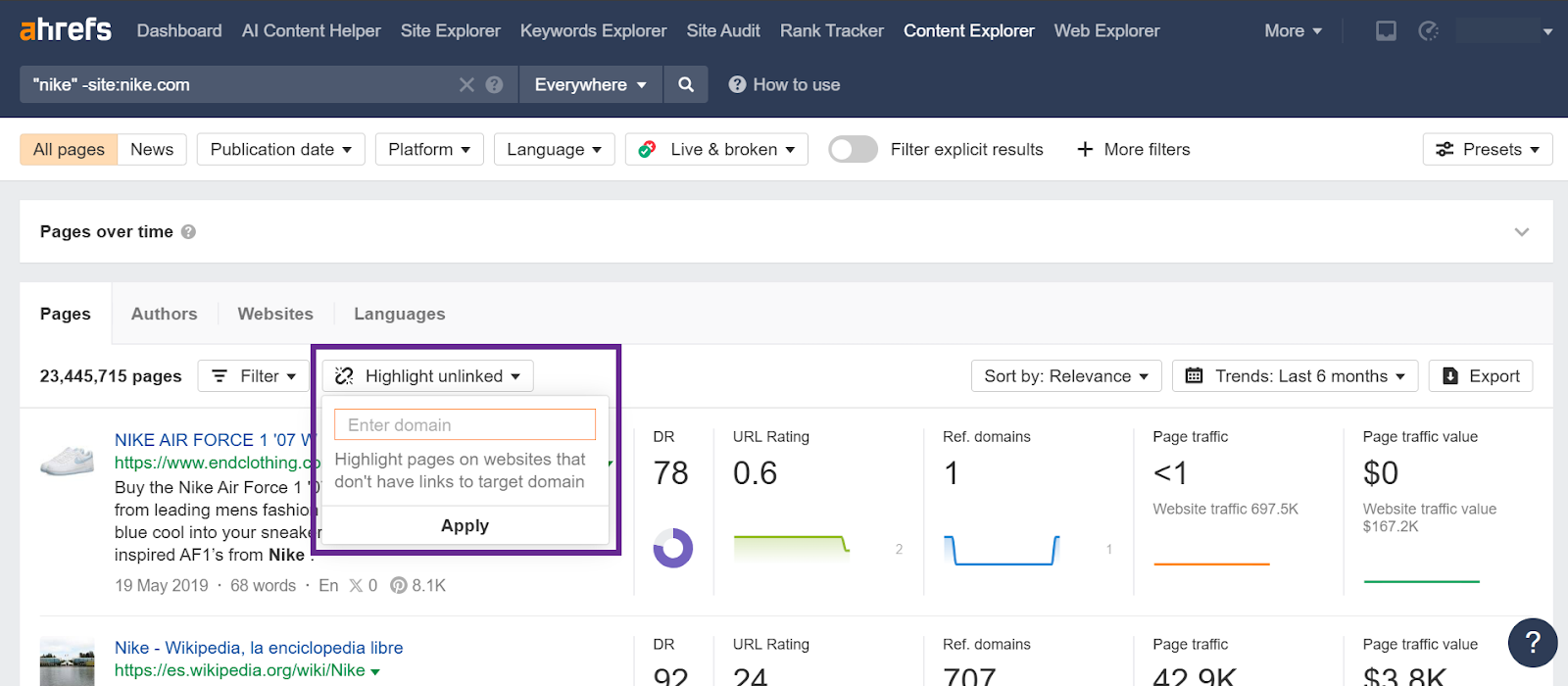This screenshot has width=1568, height=686.
Task: Click Pages over time help icon
Action: pos(189,232)
